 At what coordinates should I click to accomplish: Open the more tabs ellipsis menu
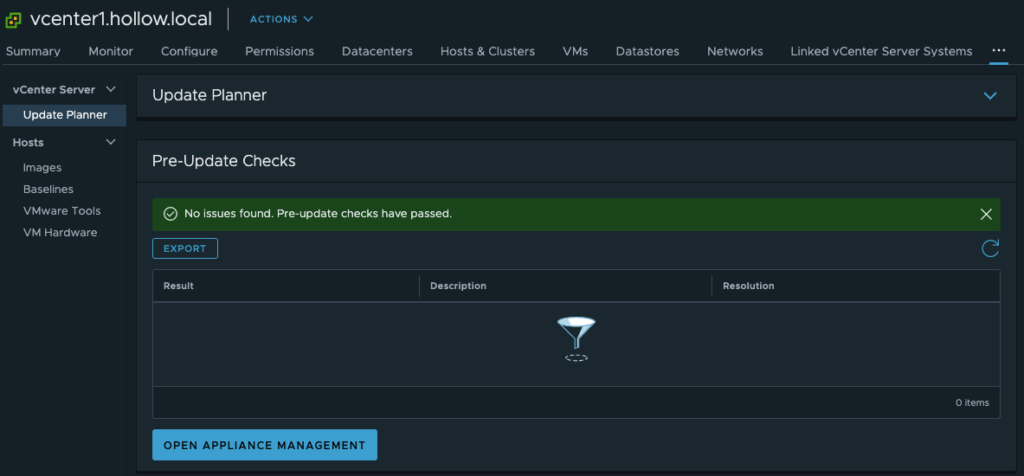click(x=998, y=51)
